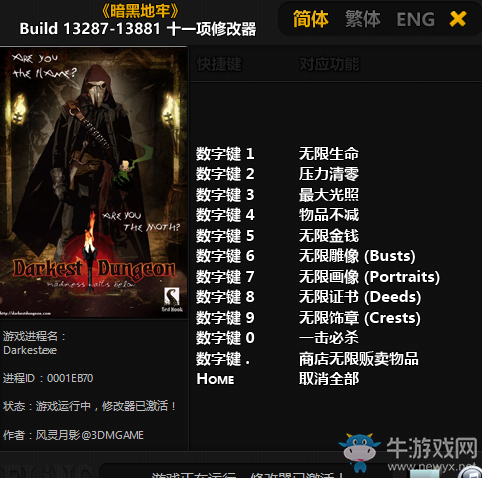This screenshot has height=478, width=482.
Task: Select the 物品不减 function
Action: click(329, 215)
